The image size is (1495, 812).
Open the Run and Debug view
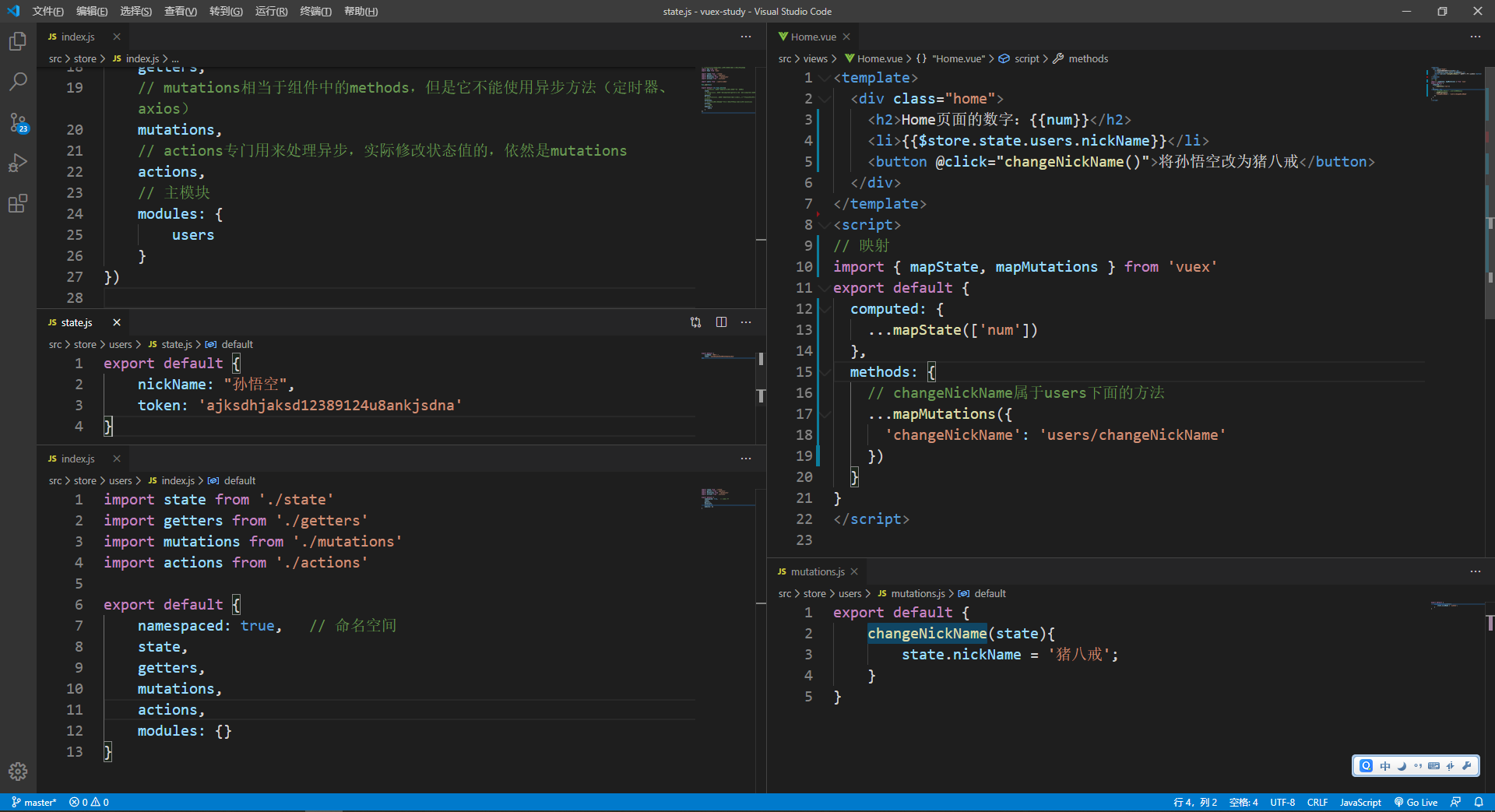pos(17,163)
